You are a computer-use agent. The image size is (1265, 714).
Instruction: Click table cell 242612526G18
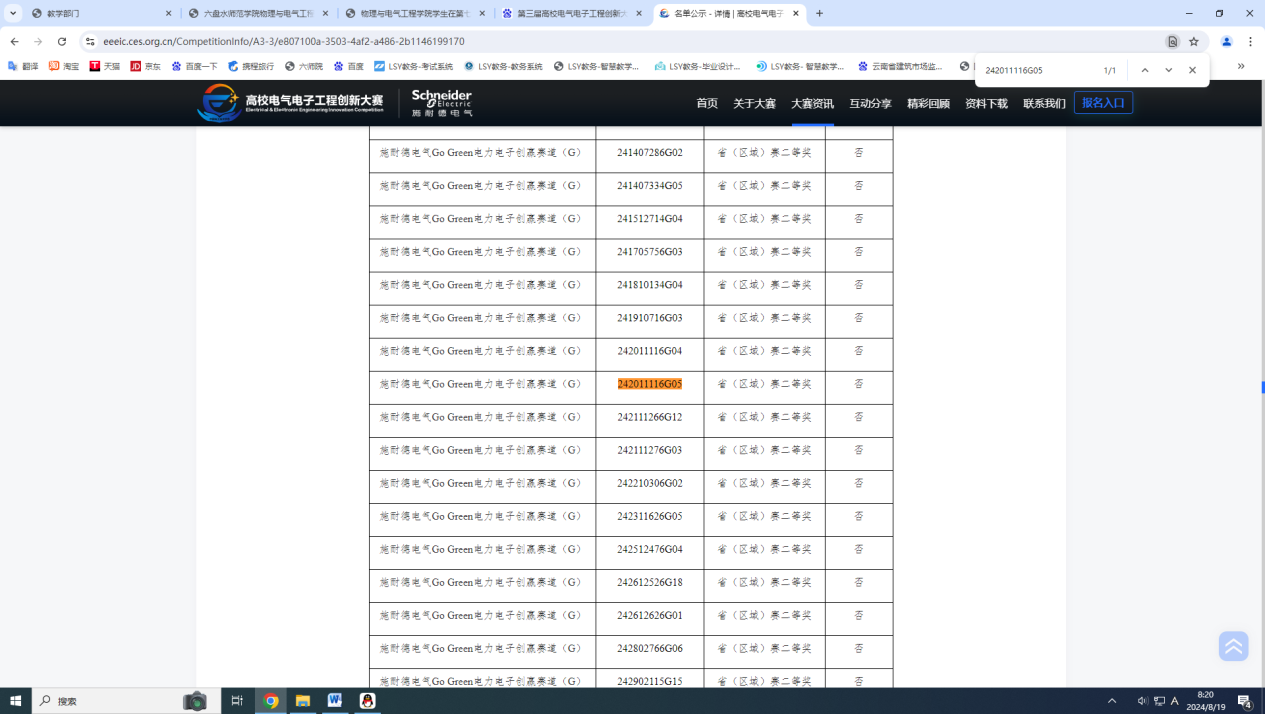[650, 582]
